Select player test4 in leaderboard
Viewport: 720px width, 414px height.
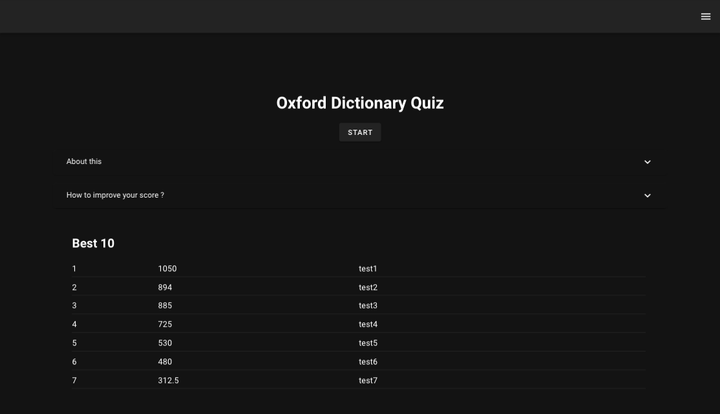coord(368,325)
